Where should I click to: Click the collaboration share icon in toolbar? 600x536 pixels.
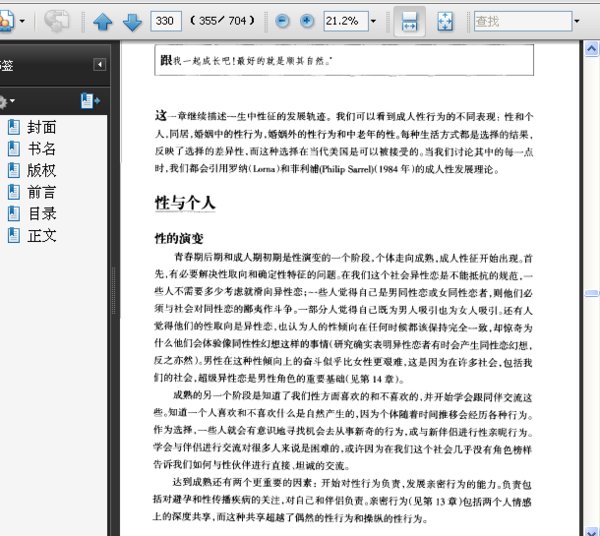tap(57, 21)
